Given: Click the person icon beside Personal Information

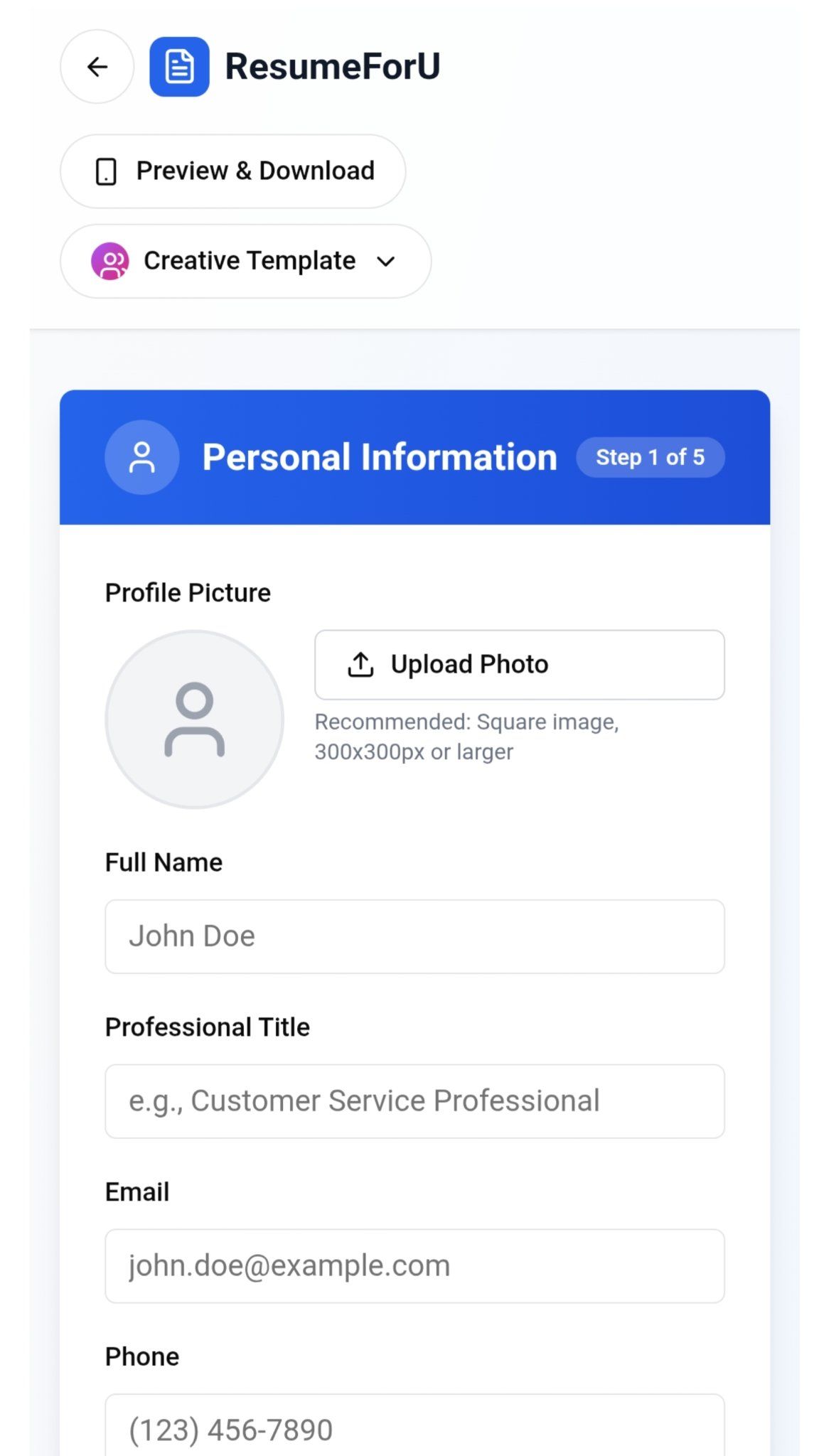Looking at the screenshot, I should pyautogui.click(x=141, y=457).
